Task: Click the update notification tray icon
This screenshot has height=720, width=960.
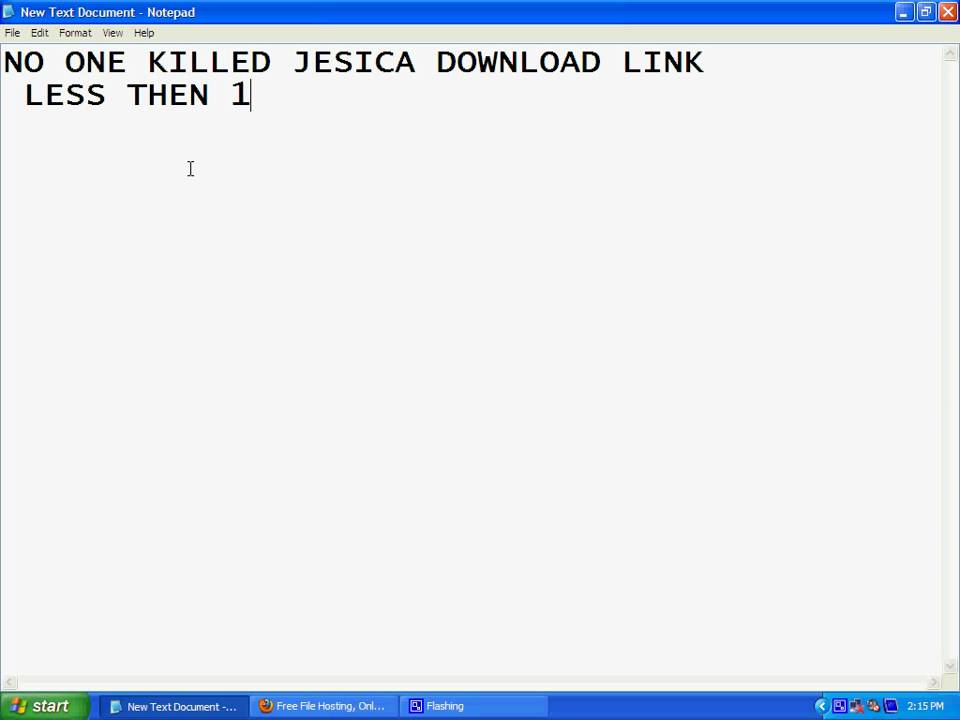Action: tap(873, 706)
